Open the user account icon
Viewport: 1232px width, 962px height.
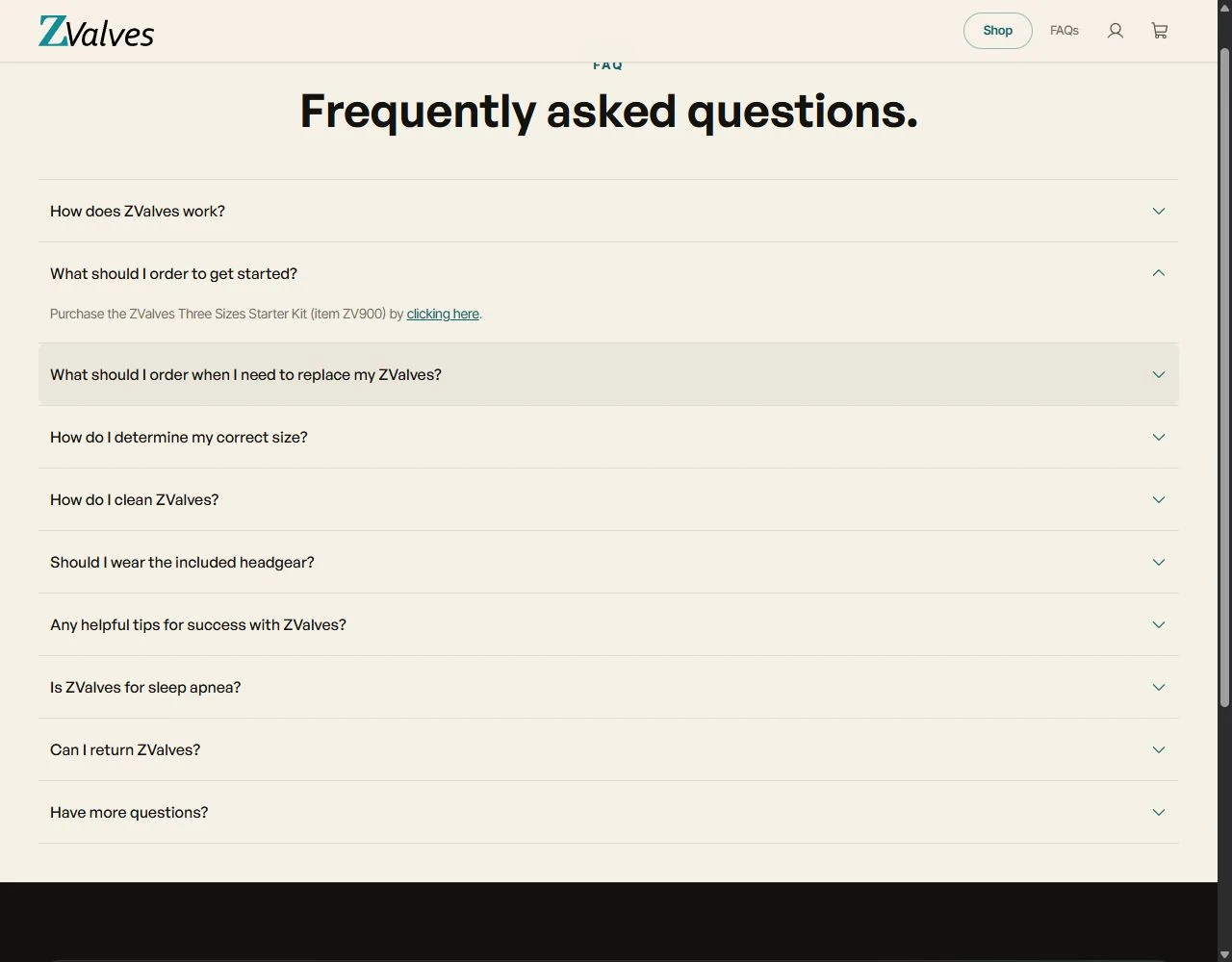point(1116,31)
